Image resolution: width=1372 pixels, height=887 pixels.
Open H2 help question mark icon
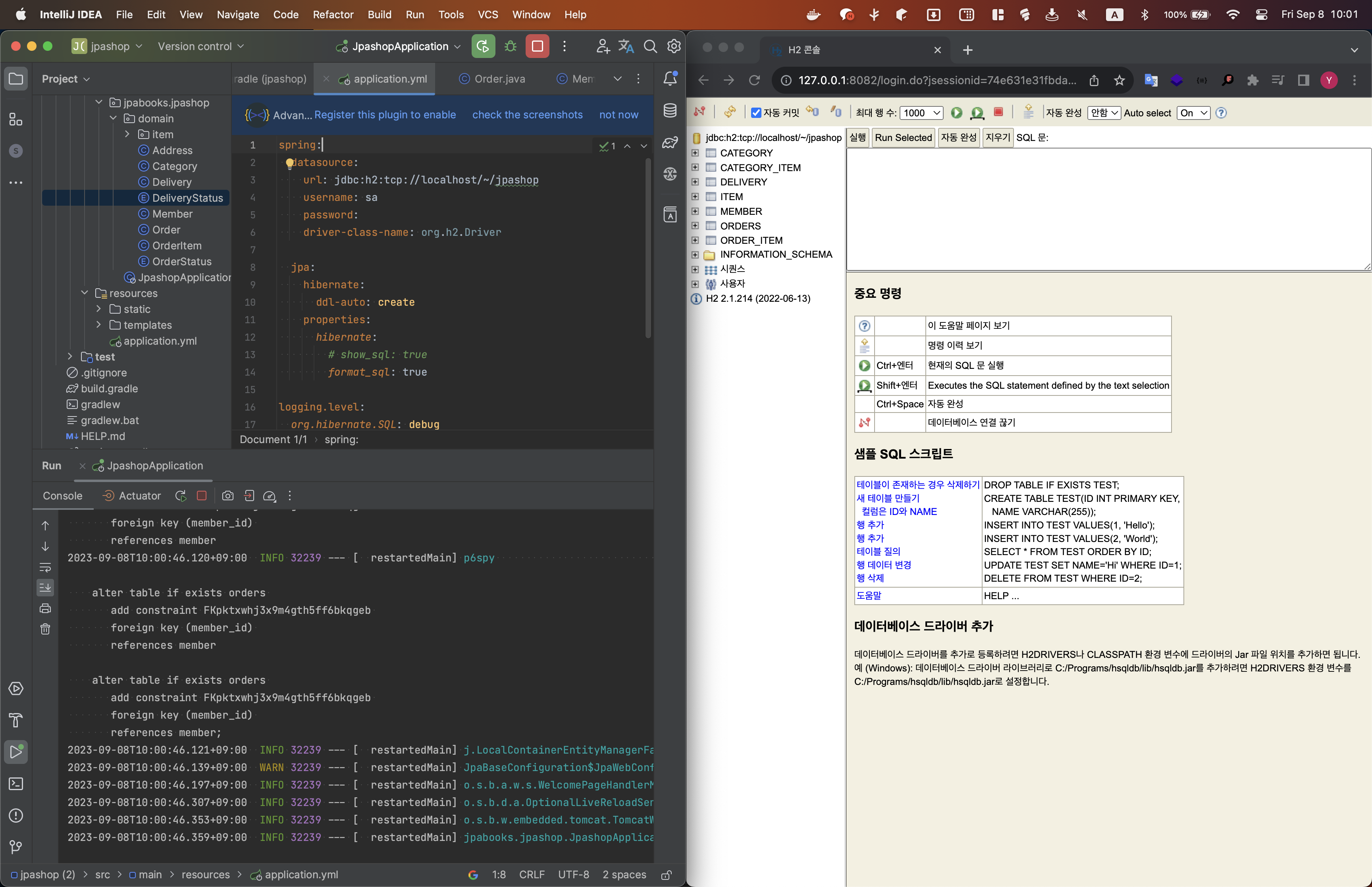click(1221, 113)
